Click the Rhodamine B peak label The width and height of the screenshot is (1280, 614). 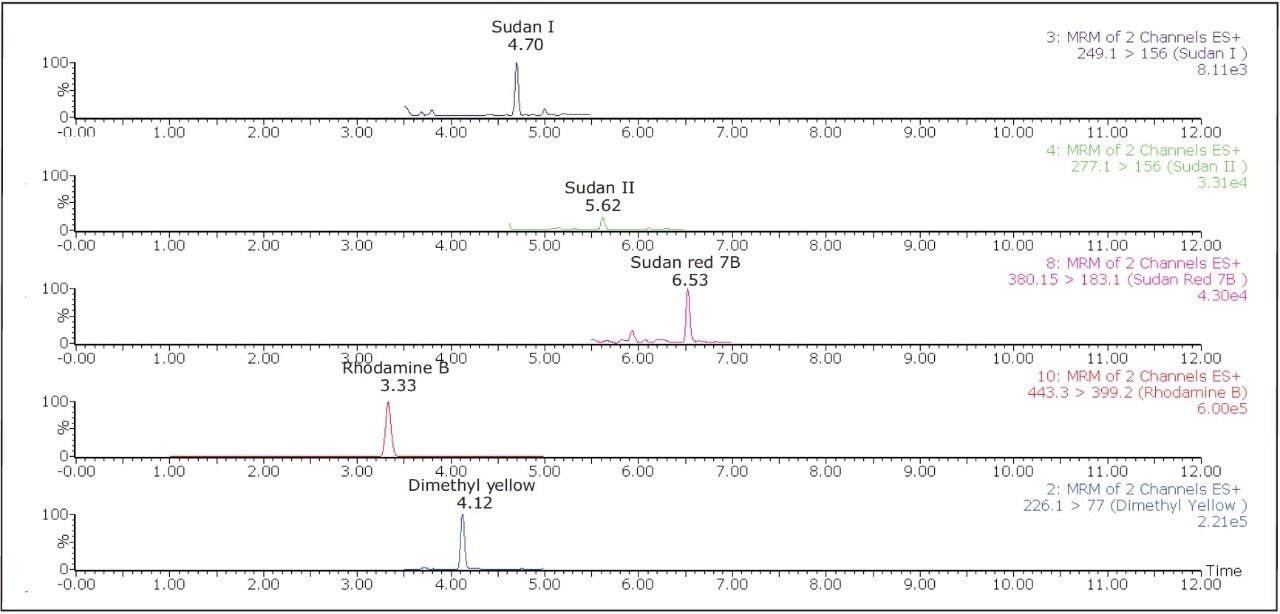[x=395, y=368]
